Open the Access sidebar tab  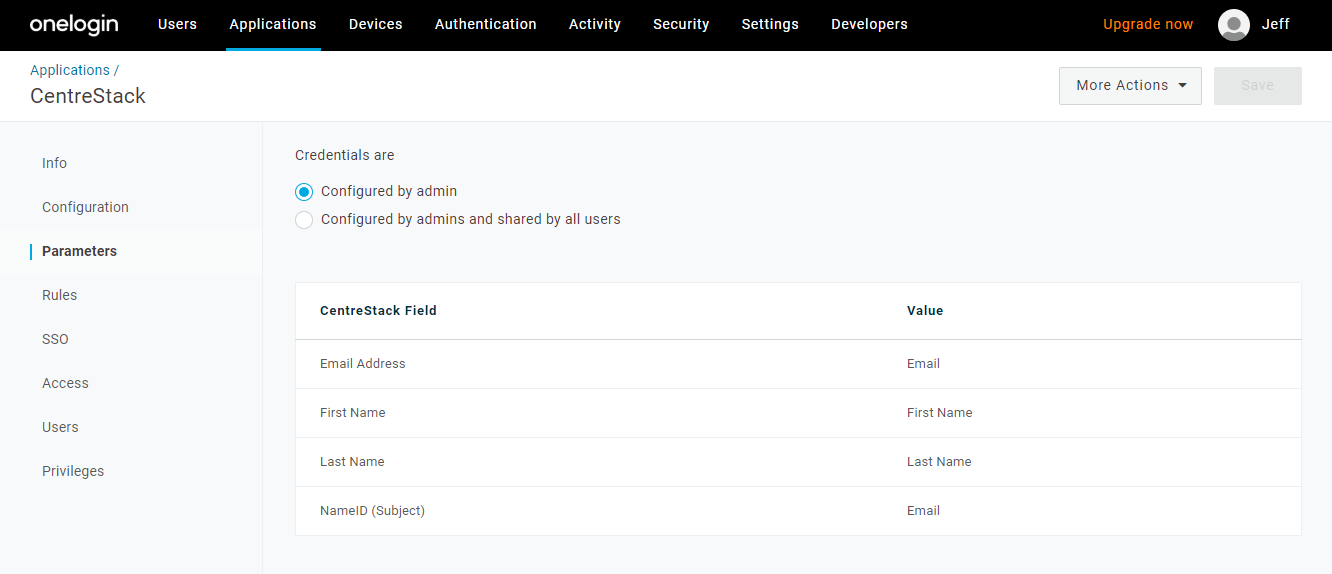coord(65,383)
